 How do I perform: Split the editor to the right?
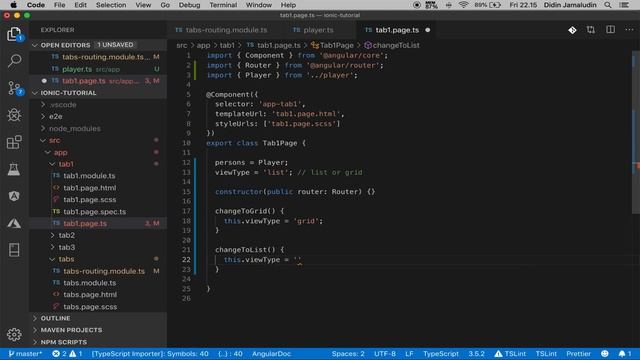point(610,30)
